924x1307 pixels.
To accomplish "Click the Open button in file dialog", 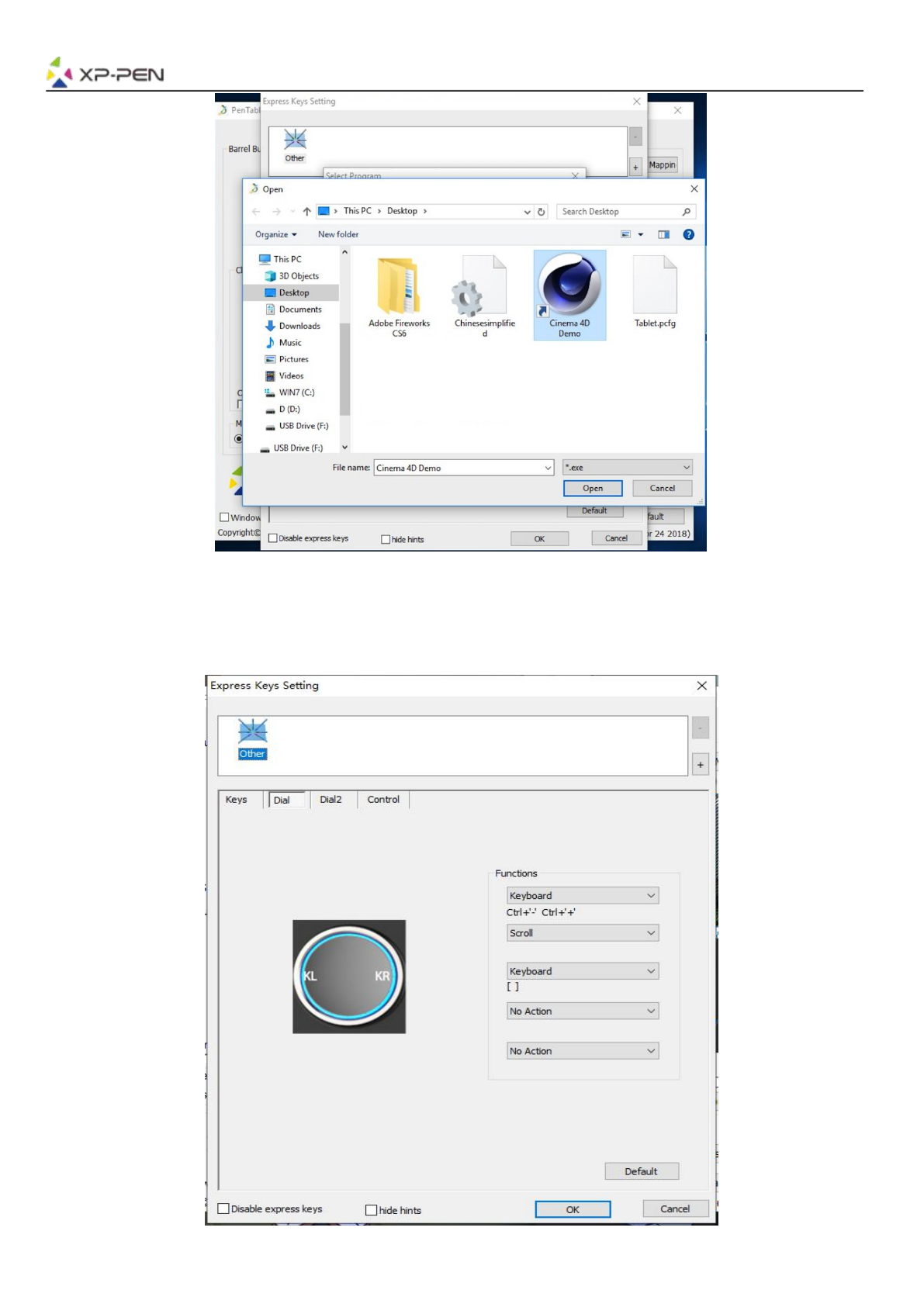I will [x=593, y=489].
